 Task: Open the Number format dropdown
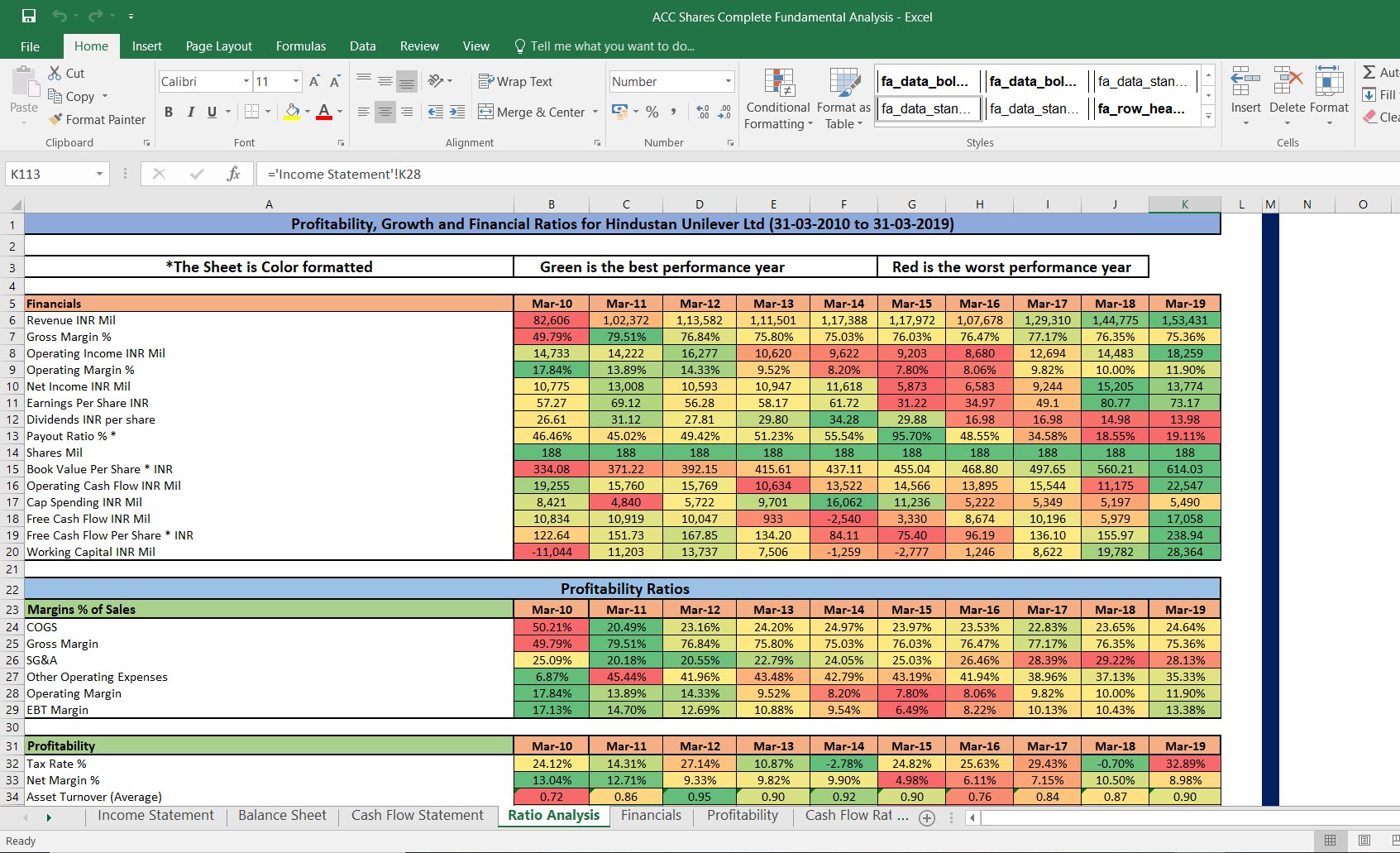point(729,81)
